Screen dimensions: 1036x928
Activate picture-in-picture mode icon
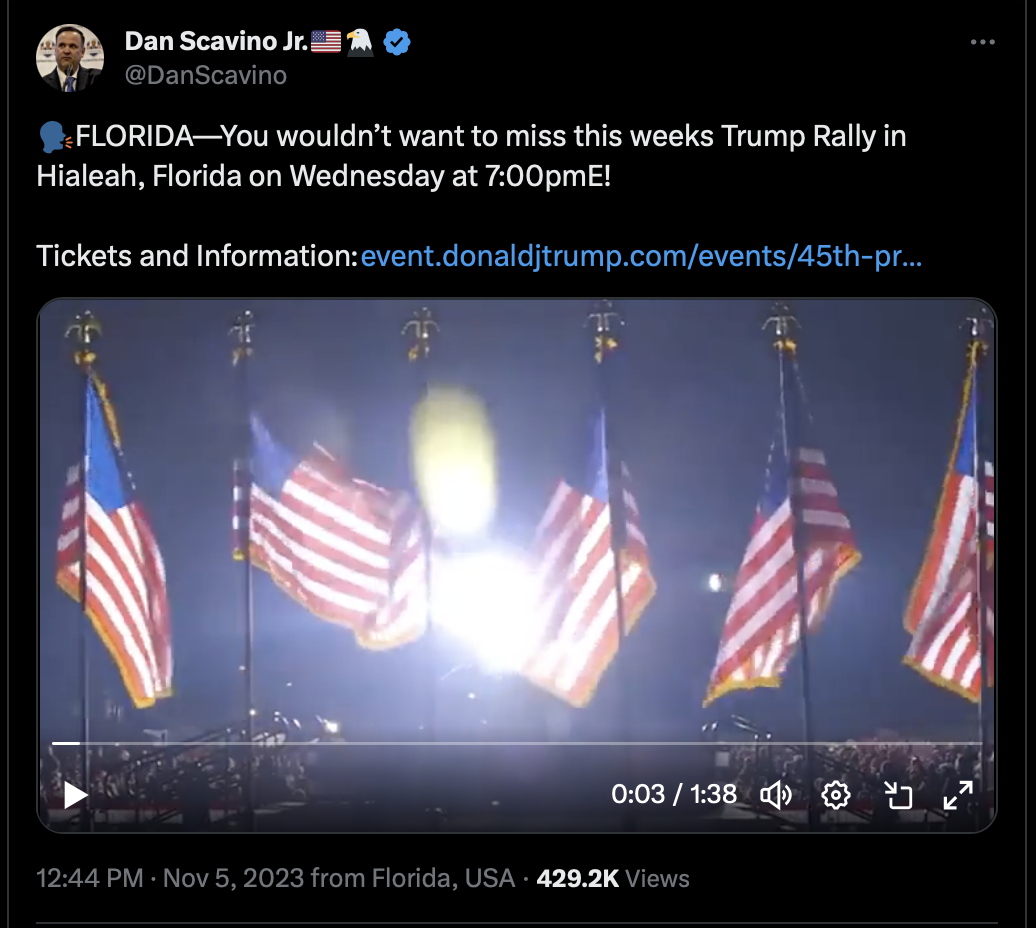[898, 795]
